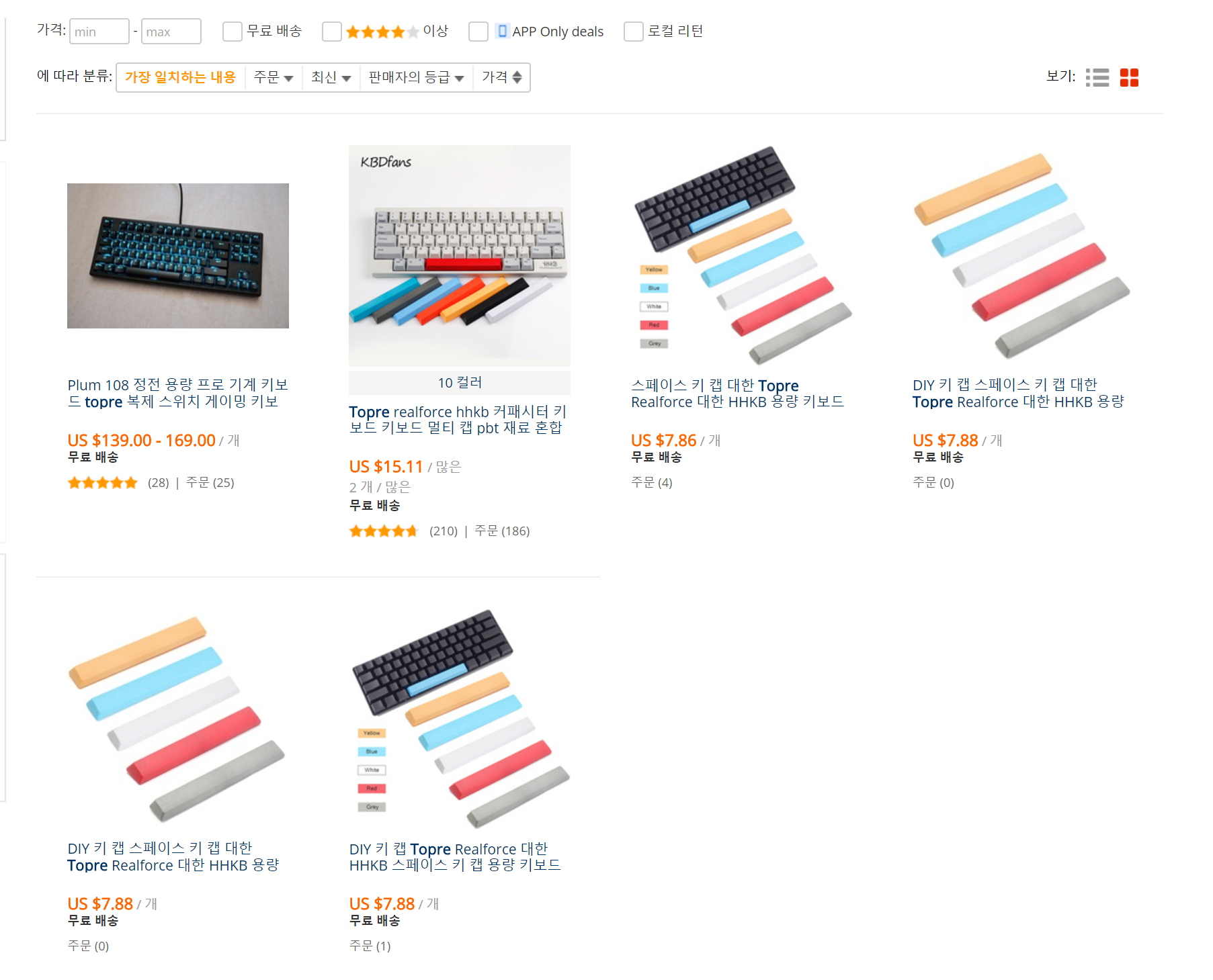
Task: Click 주문 (186) orders link
Action: coord(502,531)
